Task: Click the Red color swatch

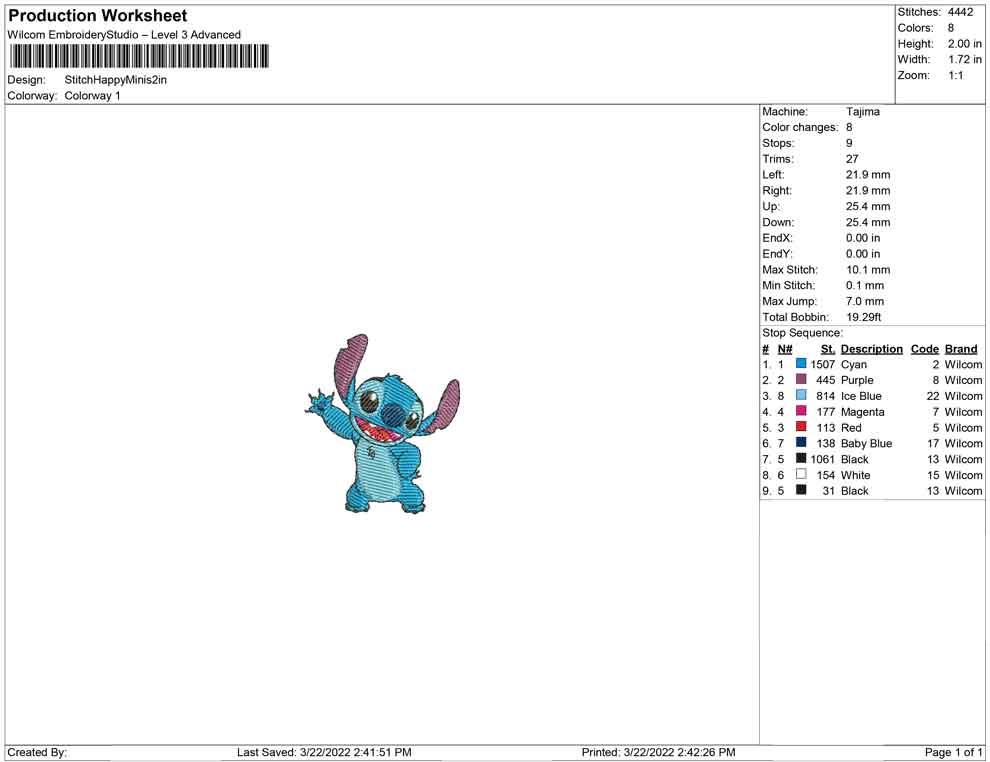Action: tap(801, 426)
